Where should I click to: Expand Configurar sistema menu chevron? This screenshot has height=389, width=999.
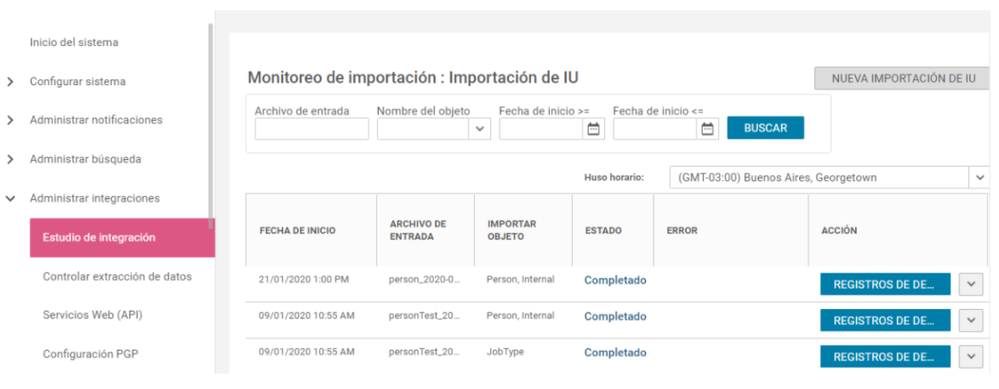tap(10, 82)
